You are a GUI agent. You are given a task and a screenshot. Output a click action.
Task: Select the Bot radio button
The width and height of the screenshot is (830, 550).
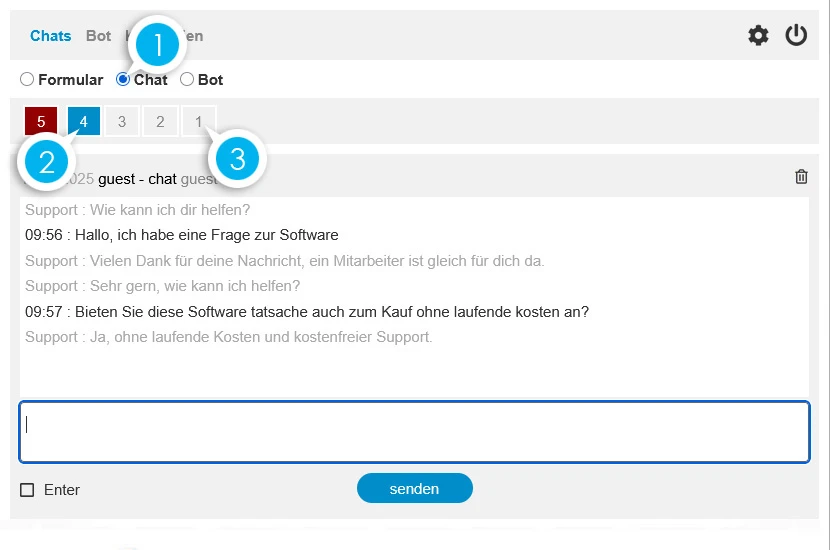[x=187, y=80]
